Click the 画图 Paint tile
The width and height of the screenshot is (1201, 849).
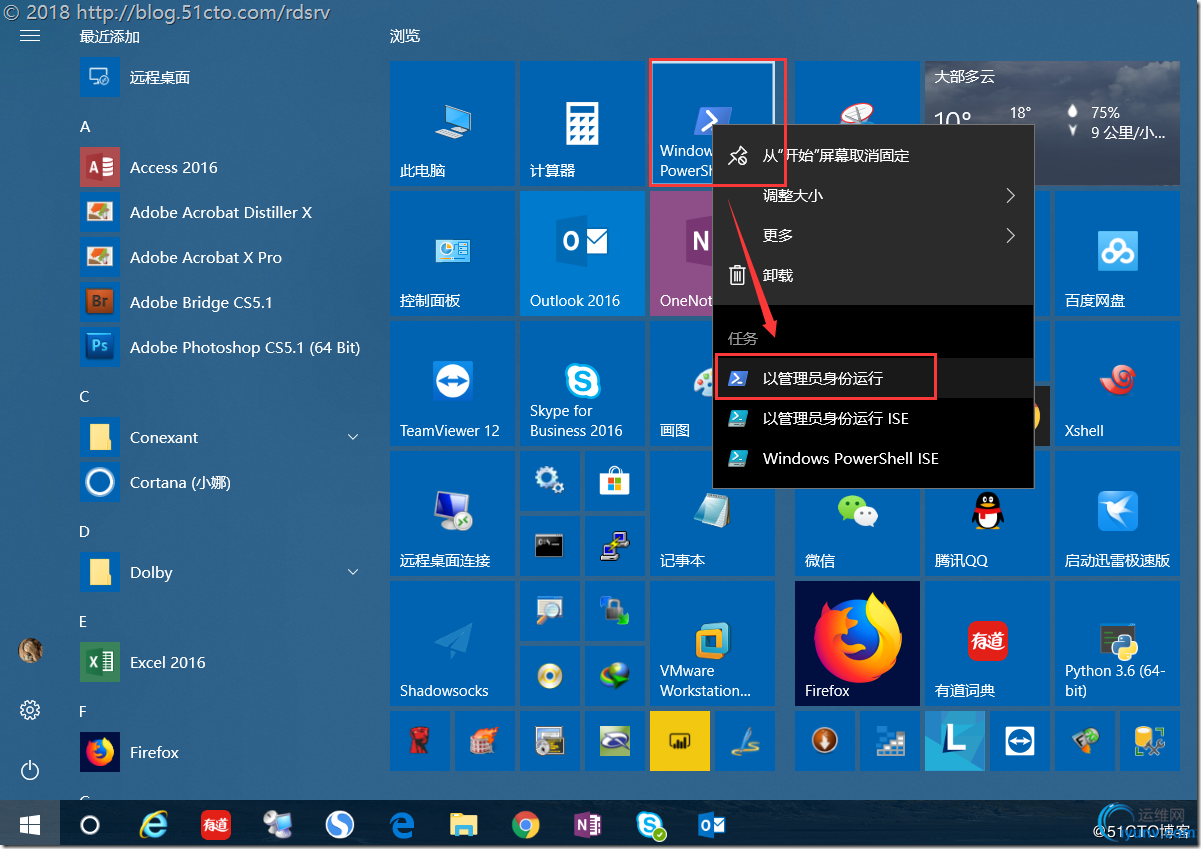click(681, 384)
